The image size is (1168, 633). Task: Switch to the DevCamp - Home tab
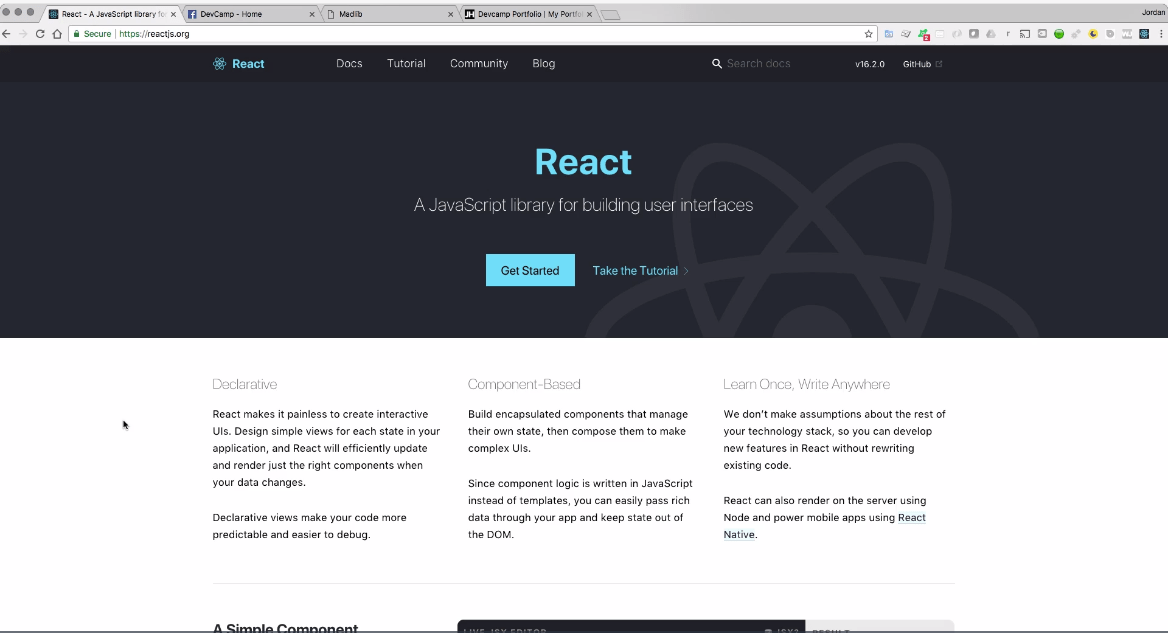[251, 14]
